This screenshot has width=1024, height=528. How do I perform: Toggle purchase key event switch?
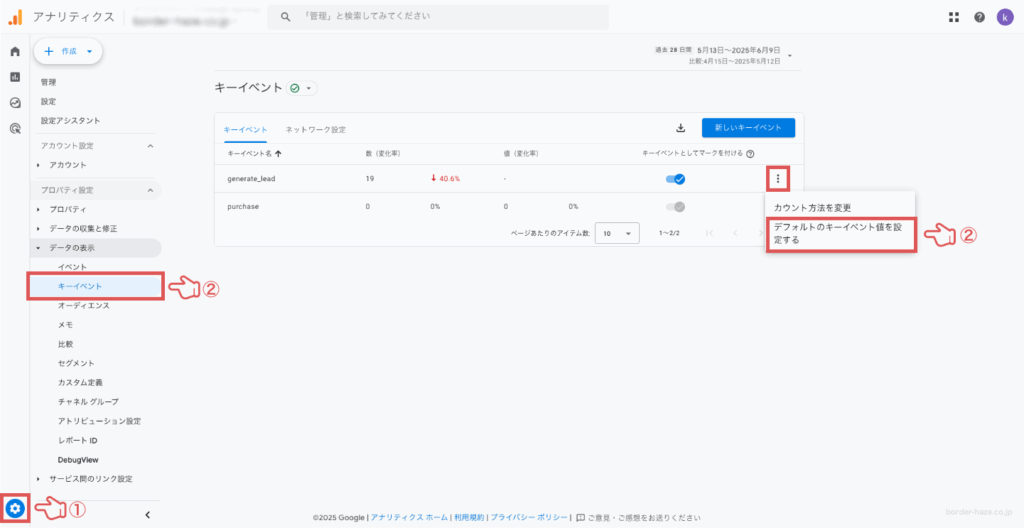click(x=675, y=207)
